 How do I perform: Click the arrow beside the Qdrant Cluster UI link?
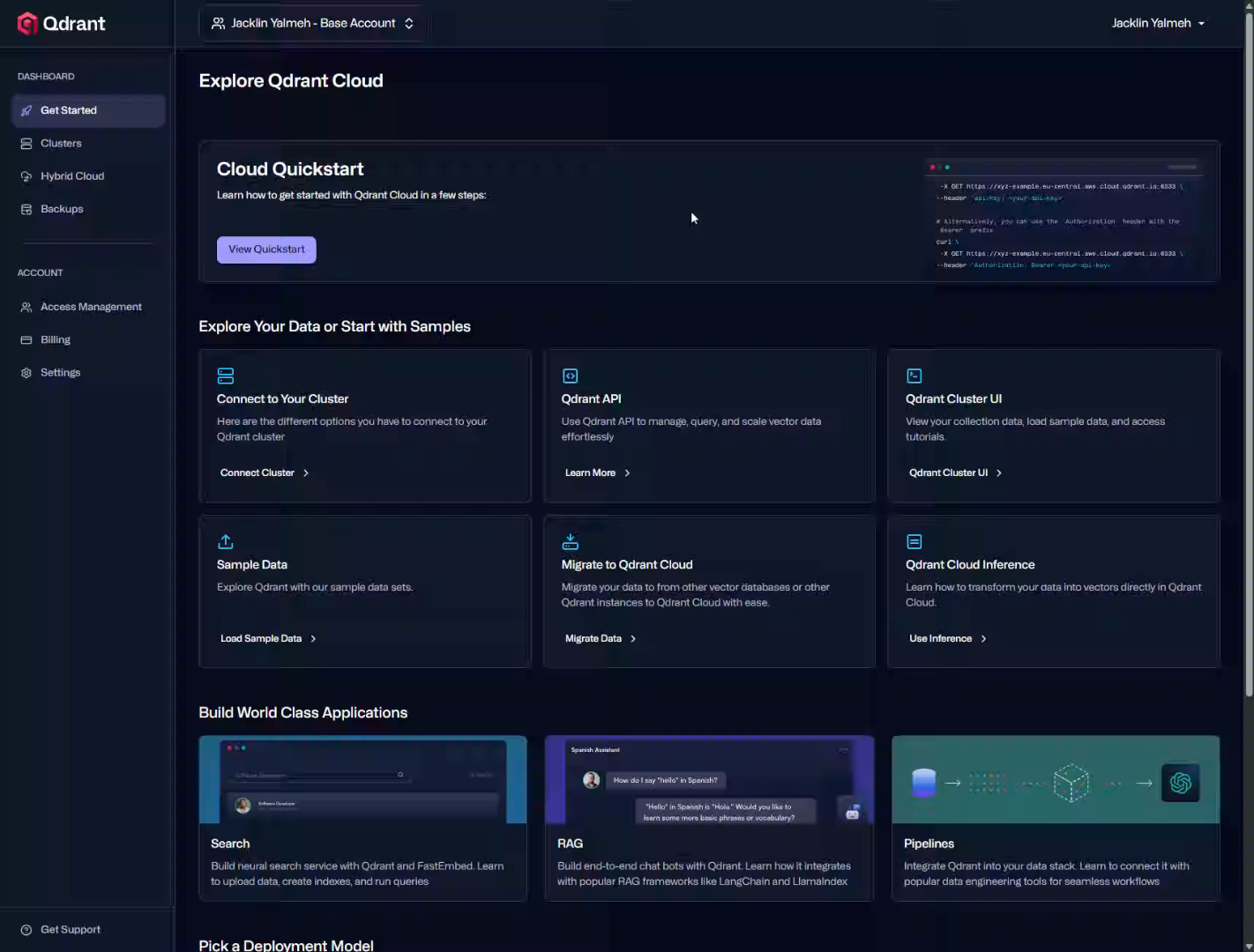999,473
